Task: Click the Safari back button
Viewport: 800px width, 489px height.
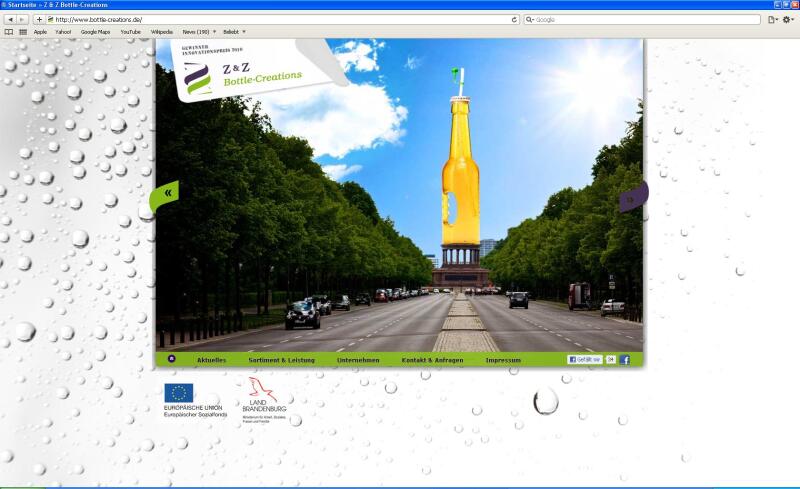Action: pos(10,19)
